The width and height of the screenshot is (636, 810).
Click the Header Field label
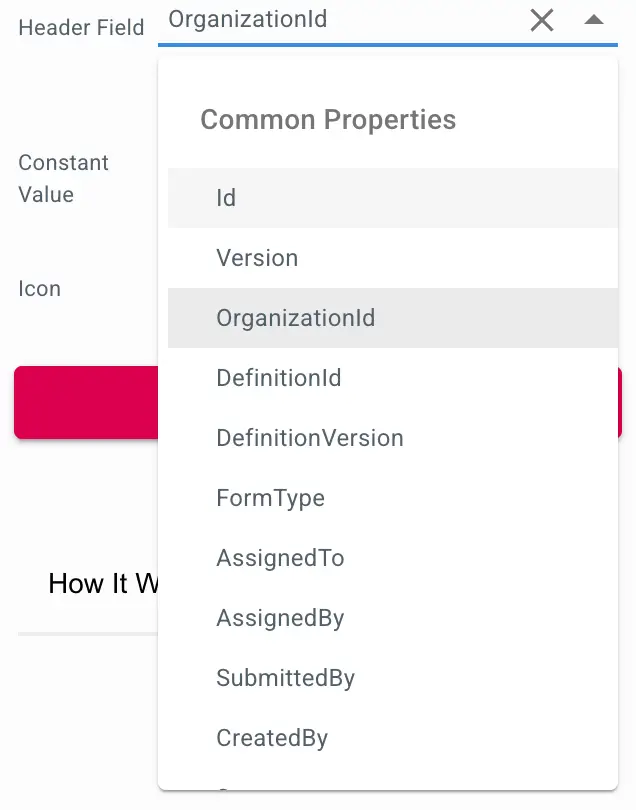click(80, 27)
